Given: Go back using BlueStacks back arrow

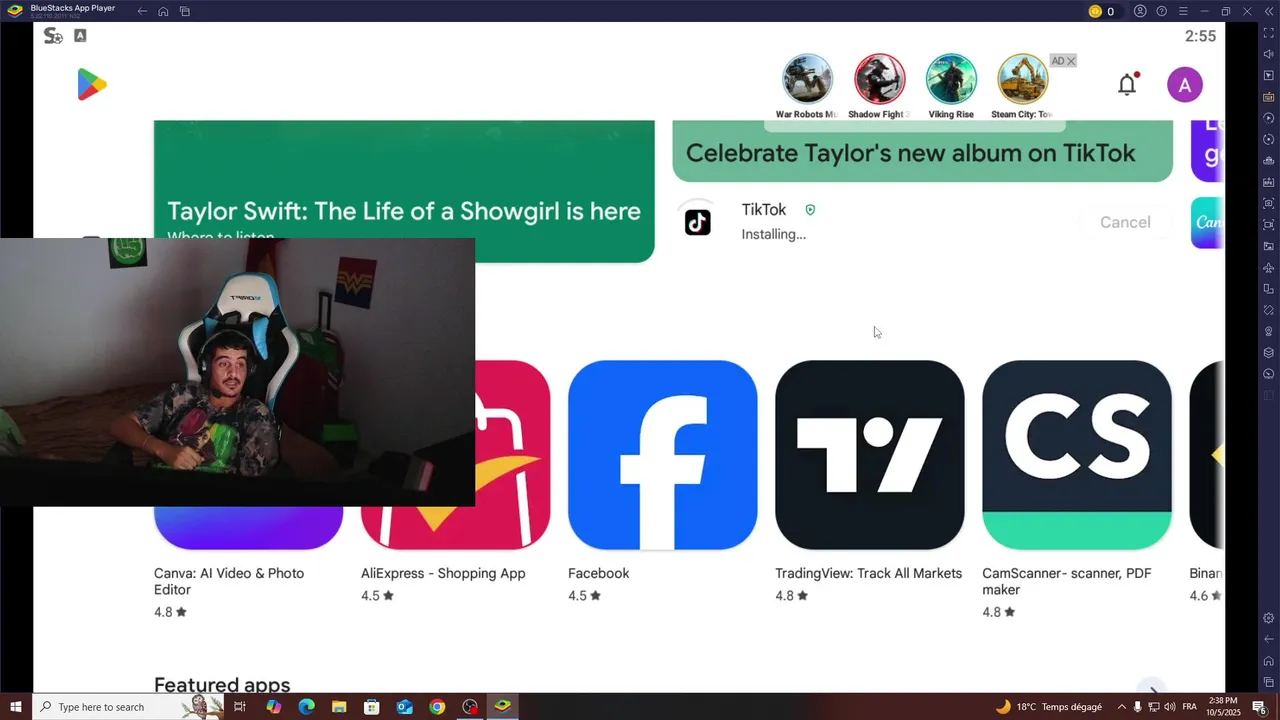Looking at the screenshot, I should click(x=142, y=11).
